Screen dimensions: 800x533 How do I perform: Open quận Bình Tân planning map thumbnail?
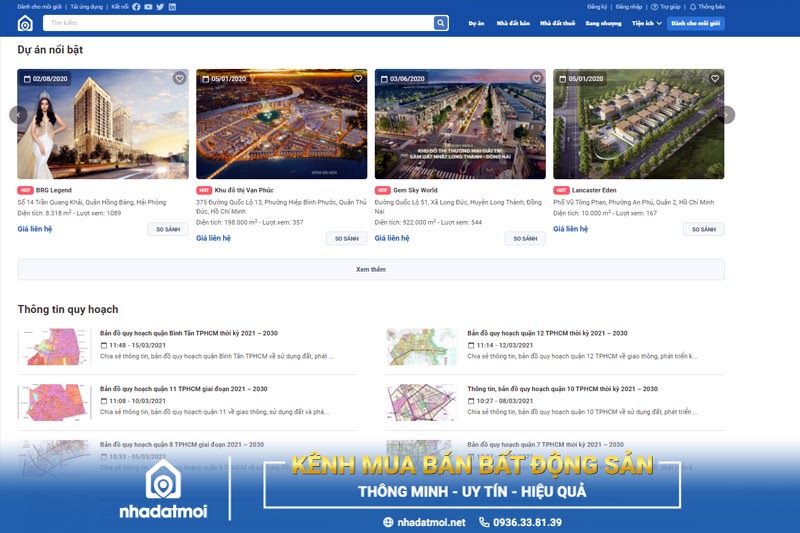click(x=54, y=347)
